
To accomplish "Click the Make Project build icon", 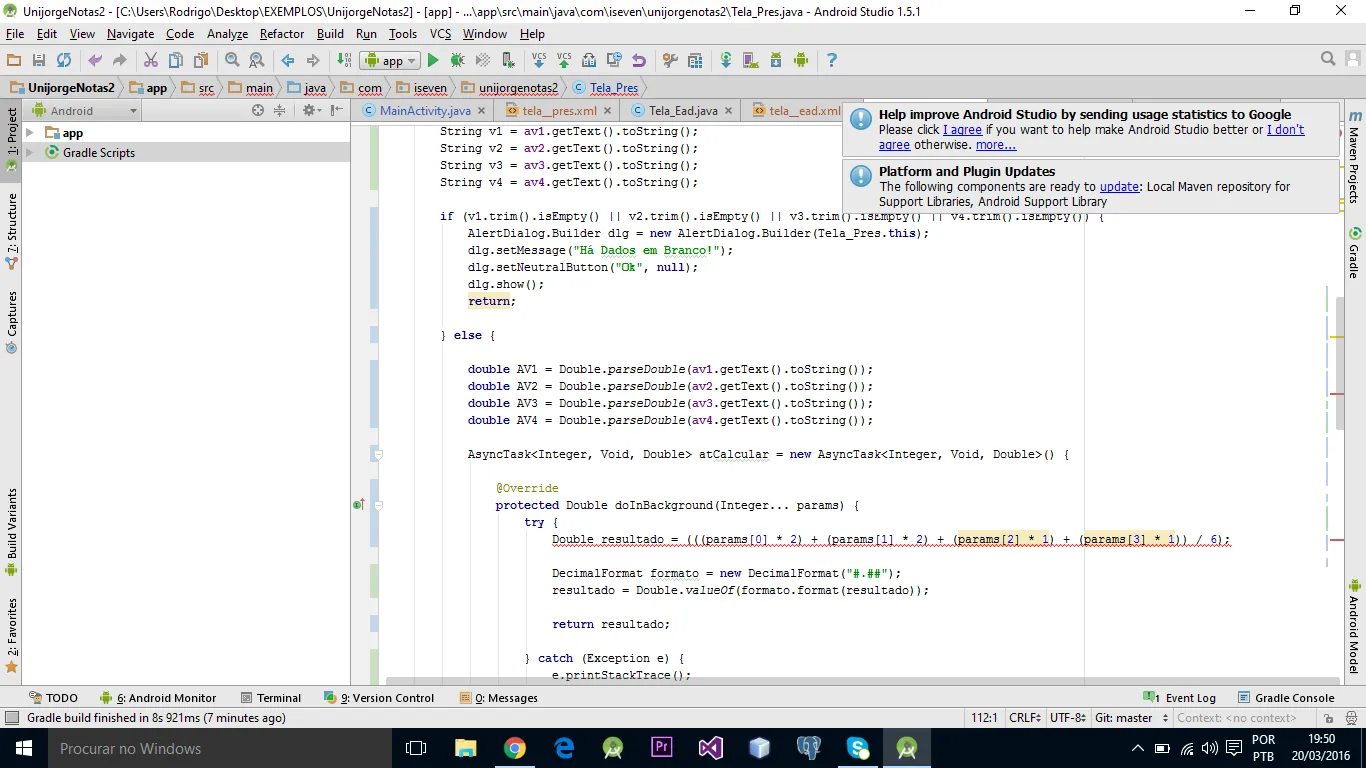I will tap(345, 61).
